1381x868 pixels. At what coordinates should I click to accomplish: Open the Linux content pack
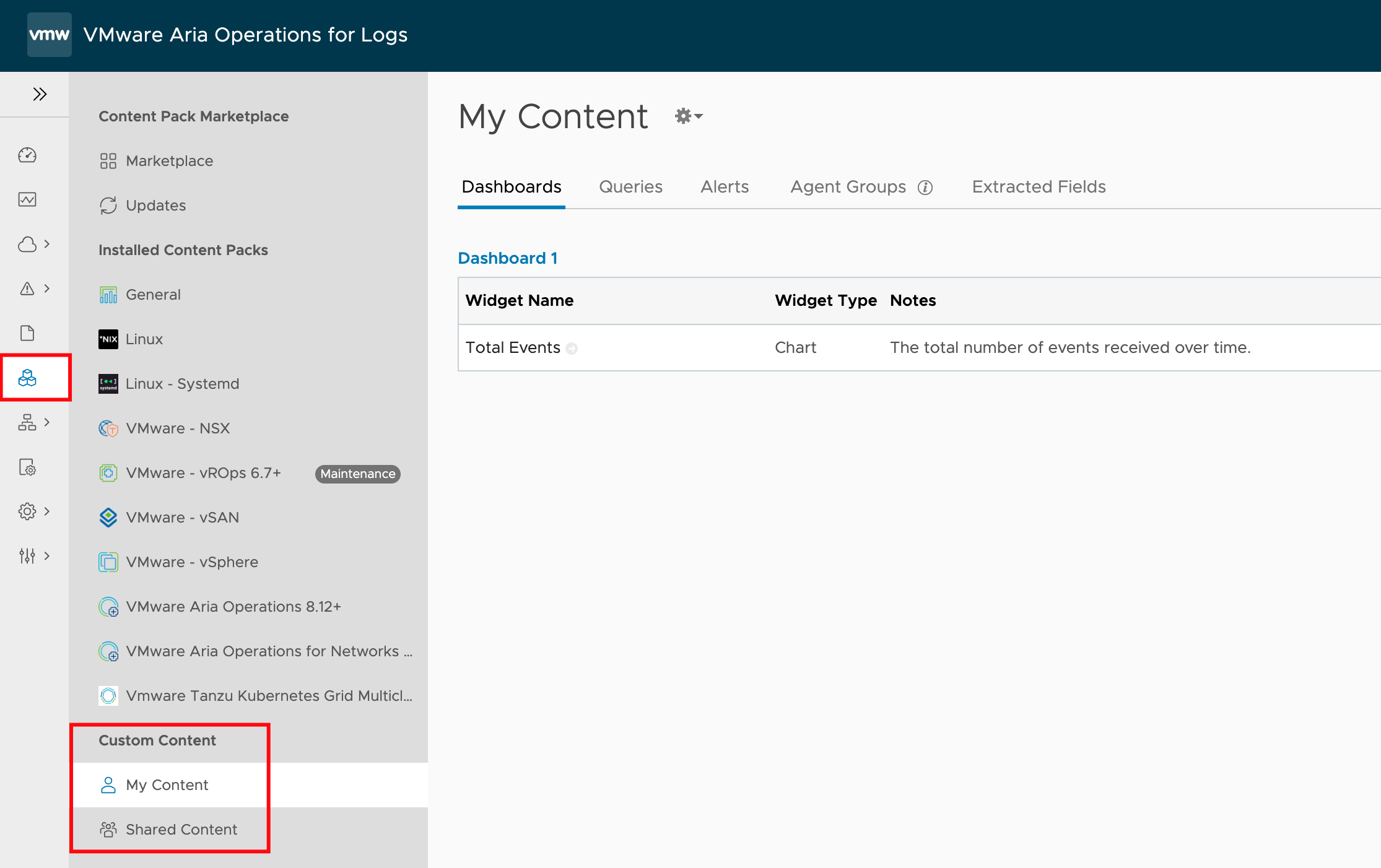click(144, 339)
